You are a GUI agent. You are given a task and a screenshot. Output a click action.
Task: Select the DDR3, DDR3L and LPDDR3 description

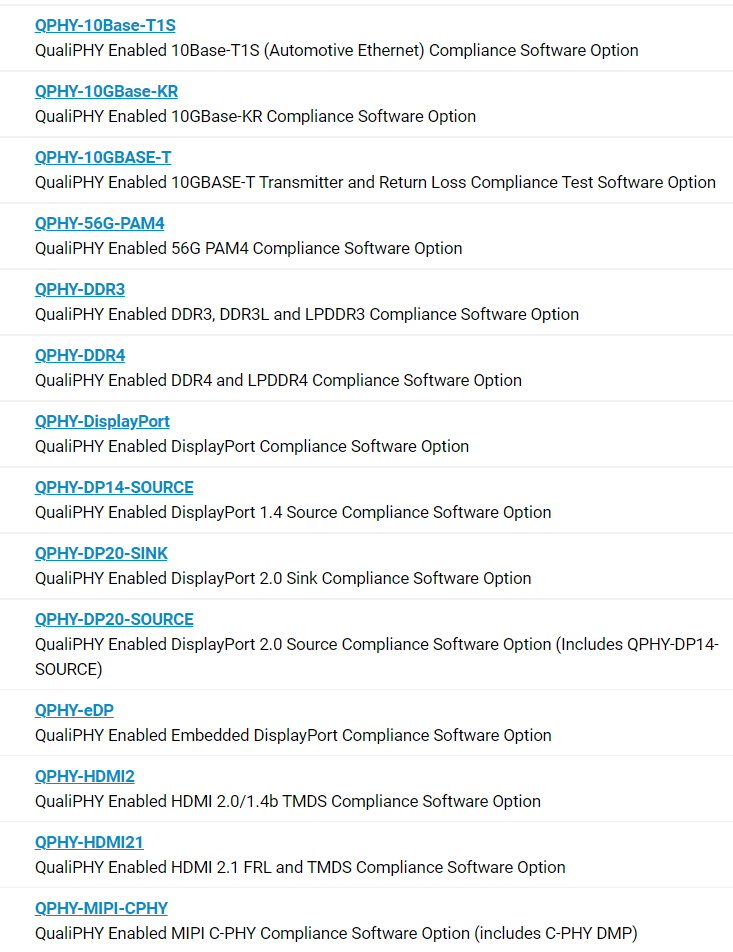[307, 314]
